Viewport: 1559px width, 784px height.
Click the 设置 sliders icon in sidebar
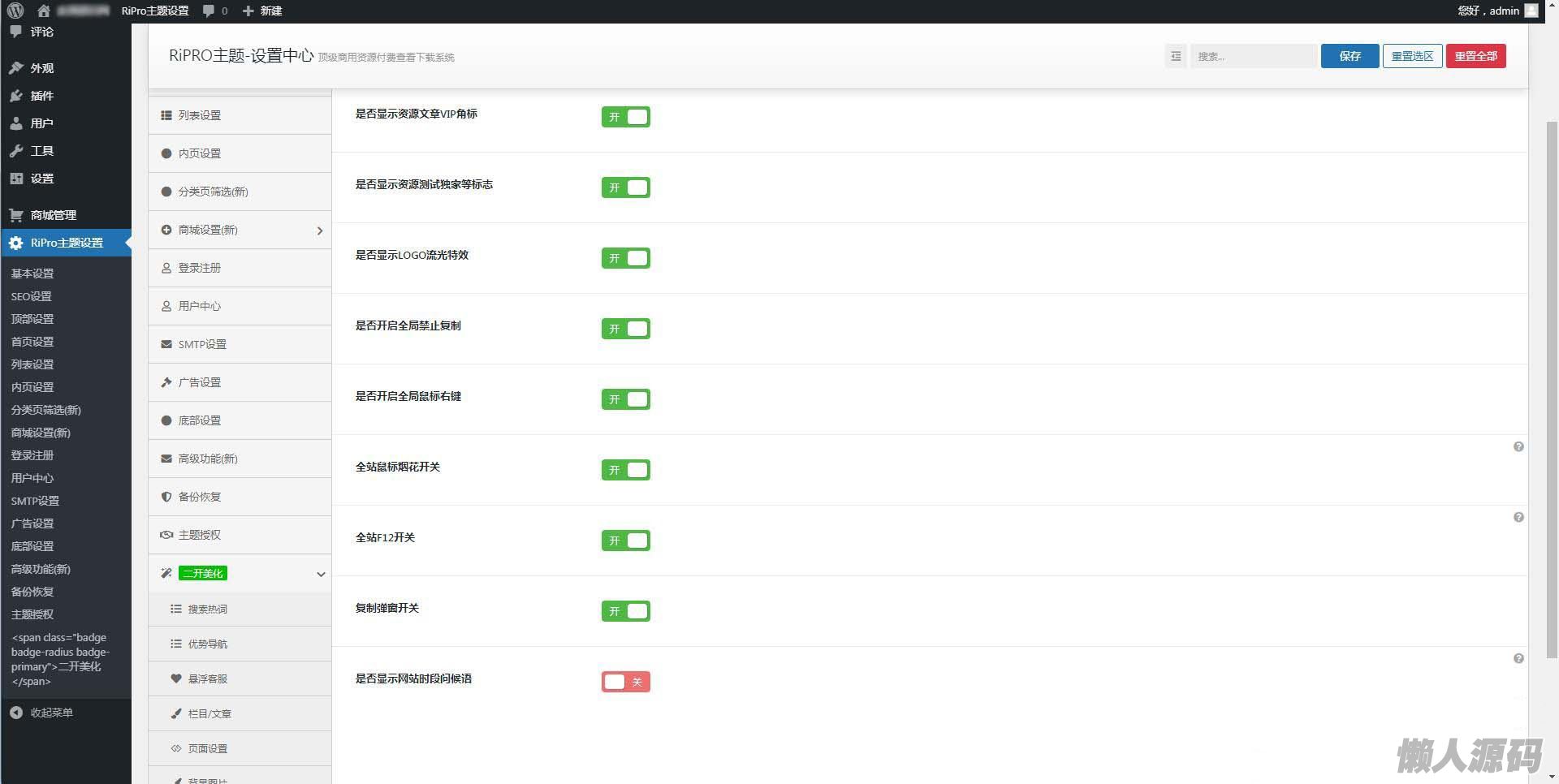click(16, 179)
